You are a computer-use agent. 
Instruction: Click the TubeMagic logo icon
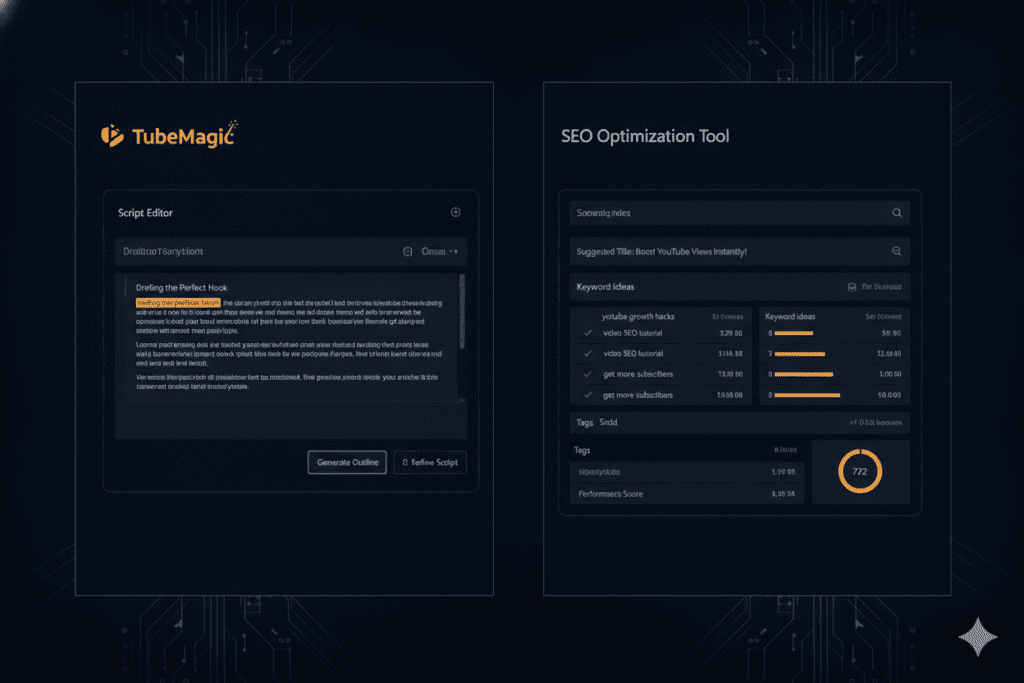tap(112, 136)
